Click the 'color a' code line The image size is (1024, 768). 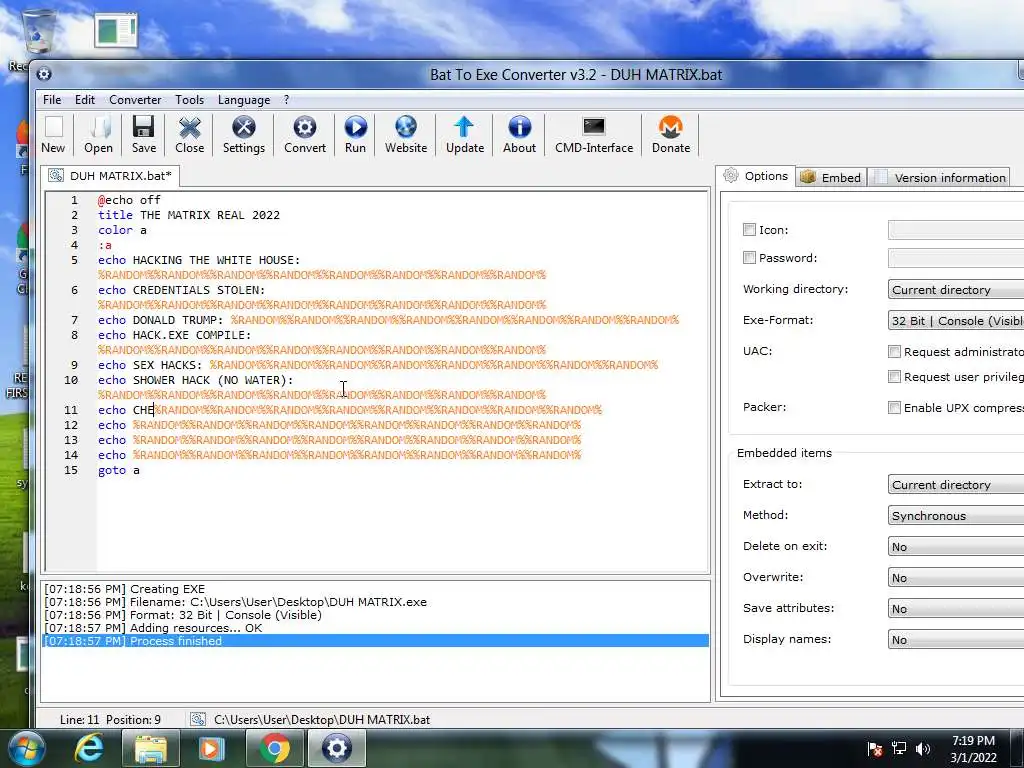point(122,230)
